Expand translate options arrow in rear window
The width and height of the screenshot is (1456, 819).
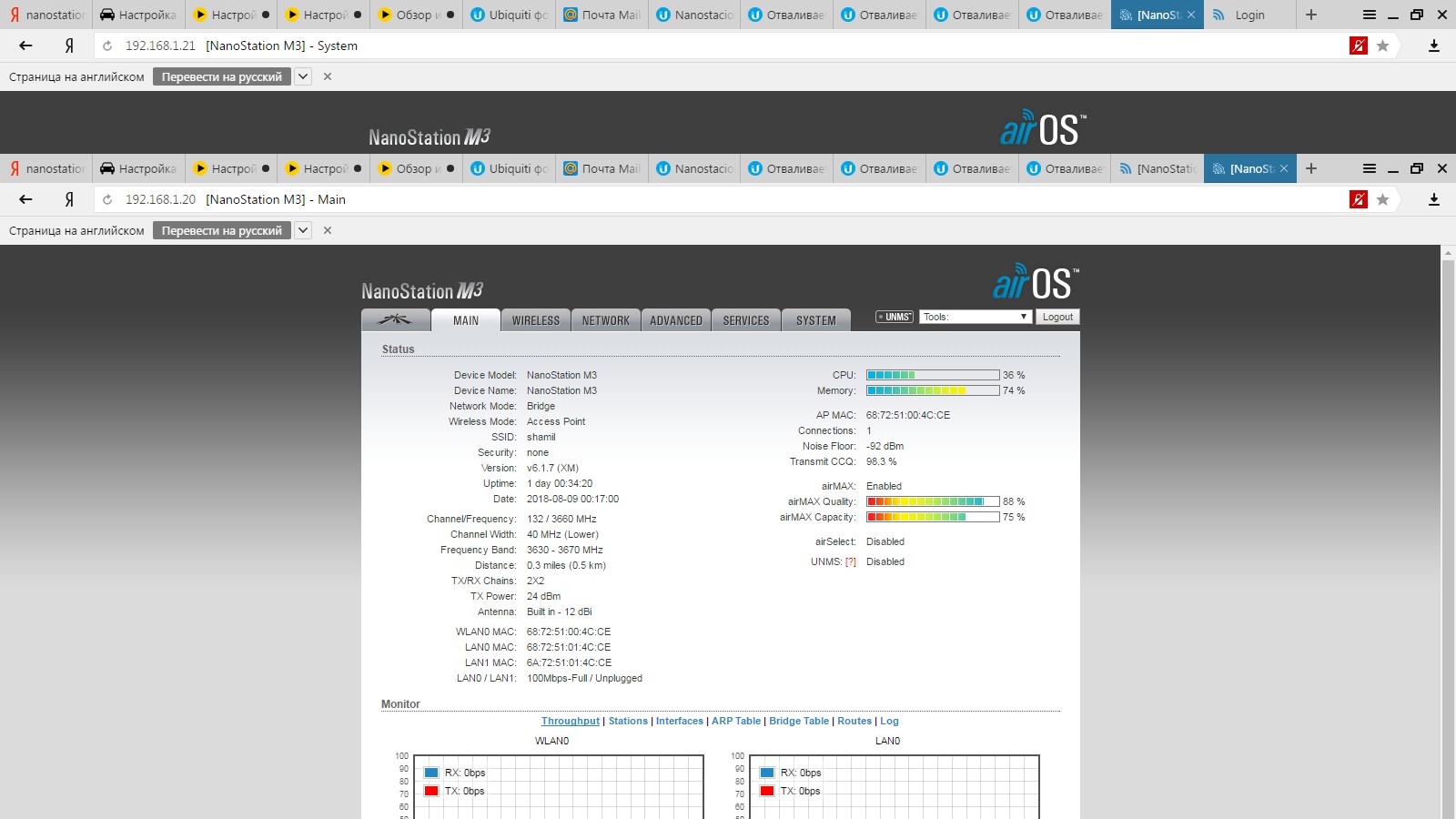(x=303, y=76)
